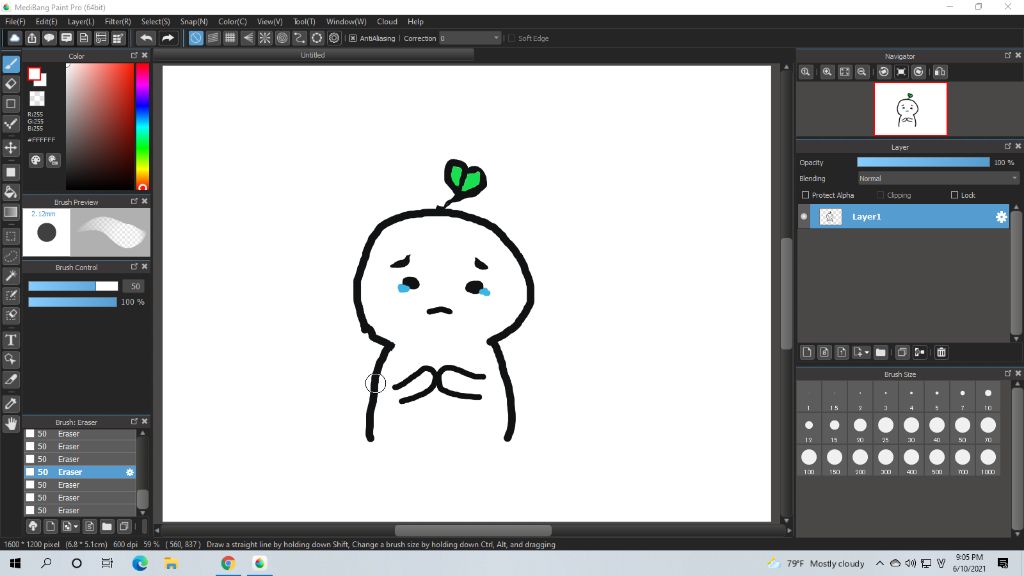This screenshot has width=1024, height=576.
Task: Select the Gradient tool
Action: coord(11,212)
